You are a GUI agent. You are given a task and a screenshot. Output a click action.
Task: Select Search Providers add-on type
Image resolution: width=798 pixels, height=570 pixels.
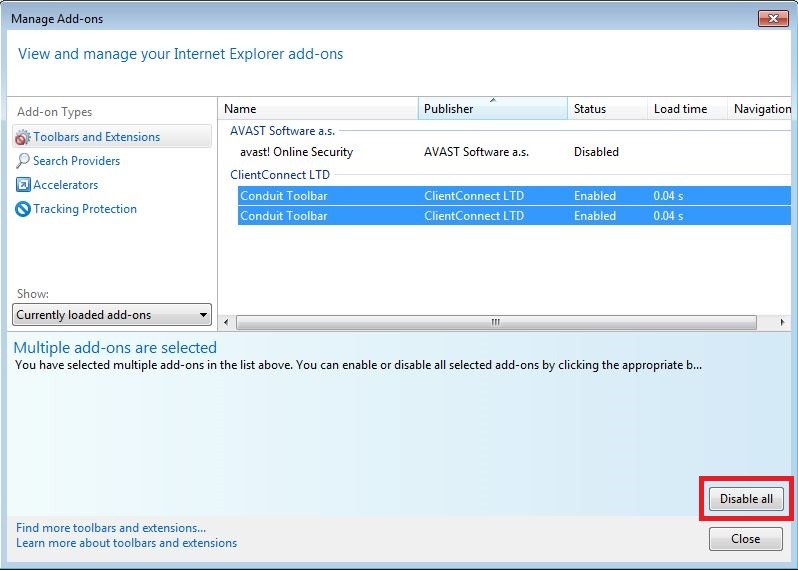point(76,161)
